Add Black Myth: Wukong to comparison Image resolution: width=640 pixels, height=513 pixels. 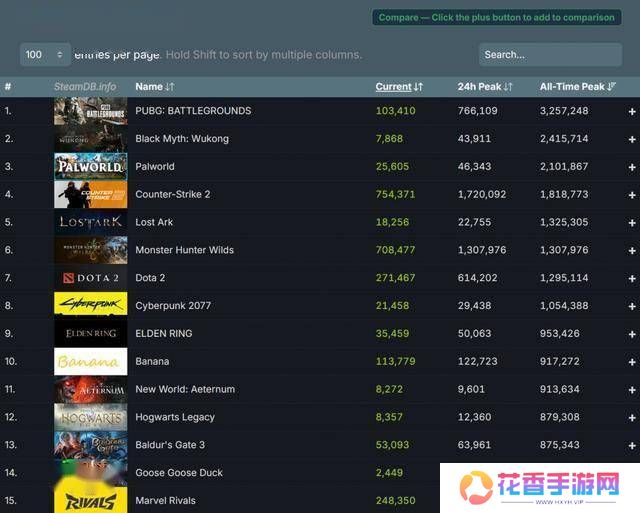(x=631, y=139)
